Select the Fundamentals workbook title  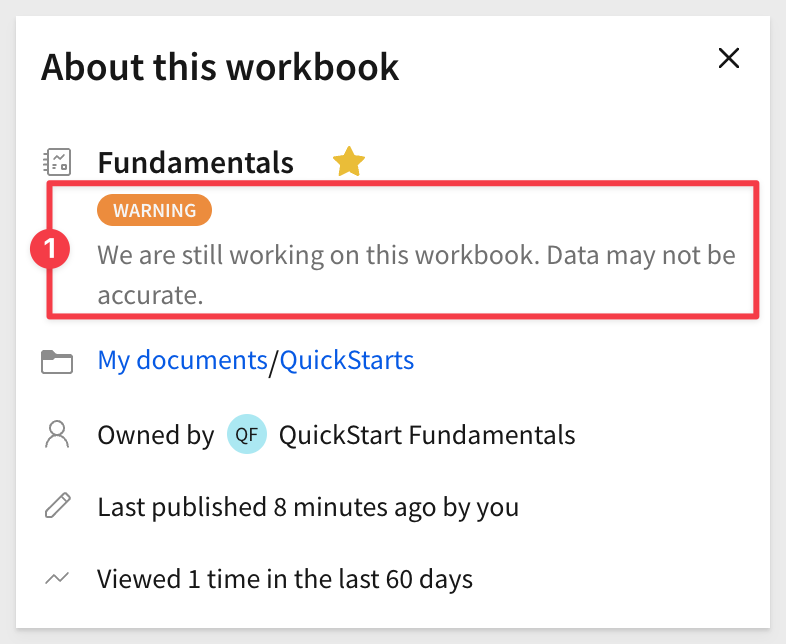[195, 162]
